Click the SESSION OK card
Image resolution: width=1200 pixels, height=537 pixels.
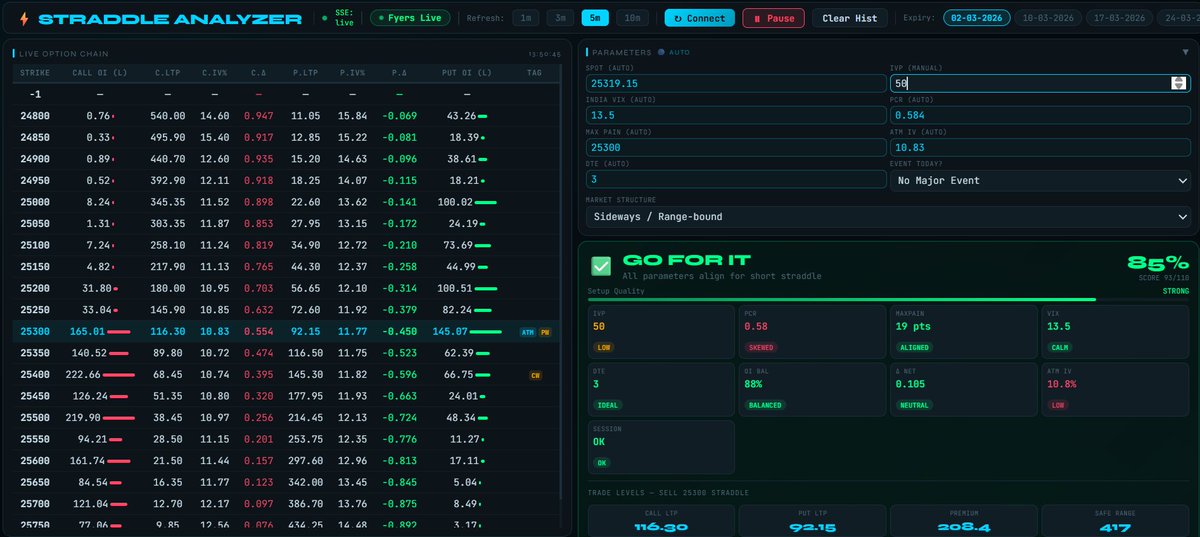click(661, 447)
